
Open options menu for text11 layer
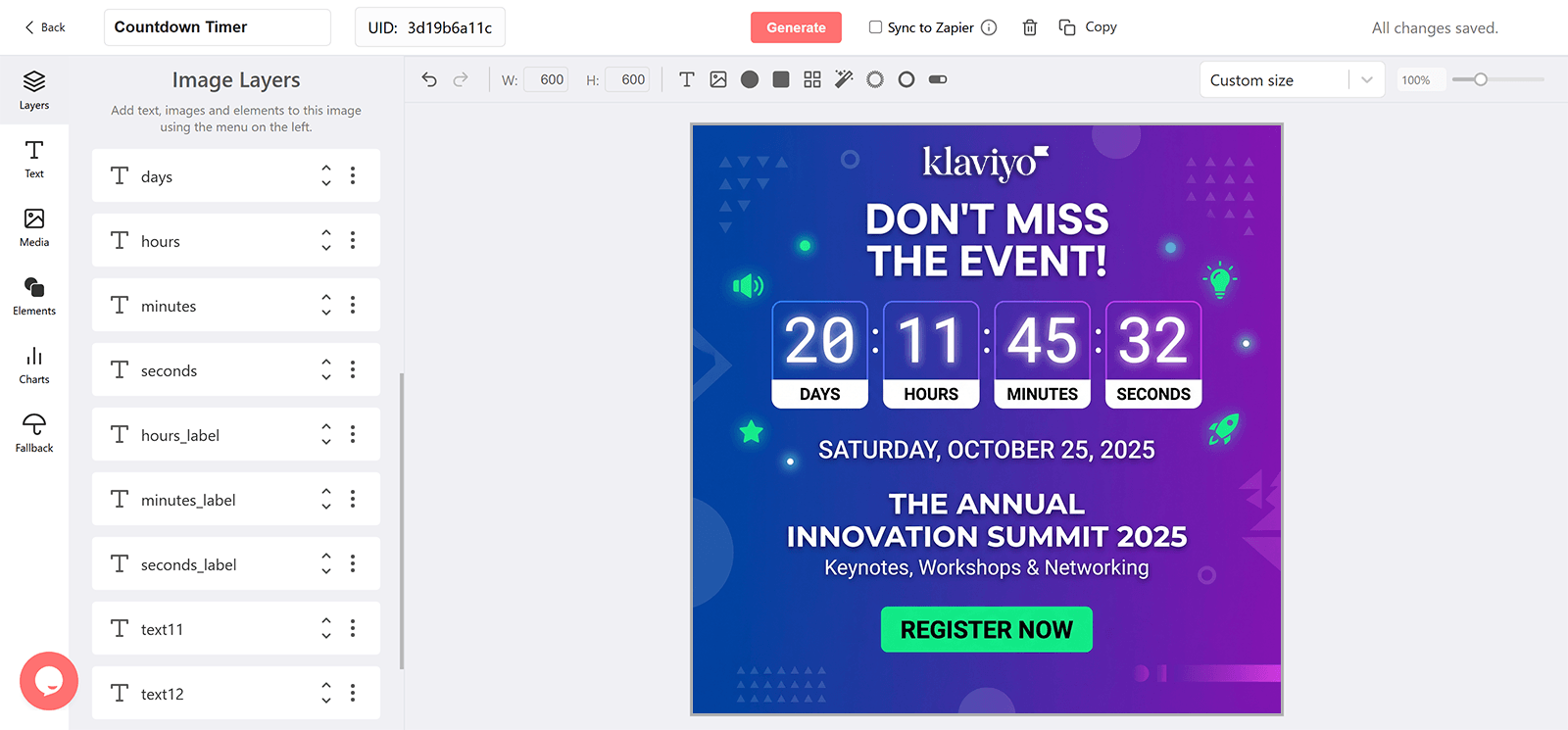click(353, 628)
